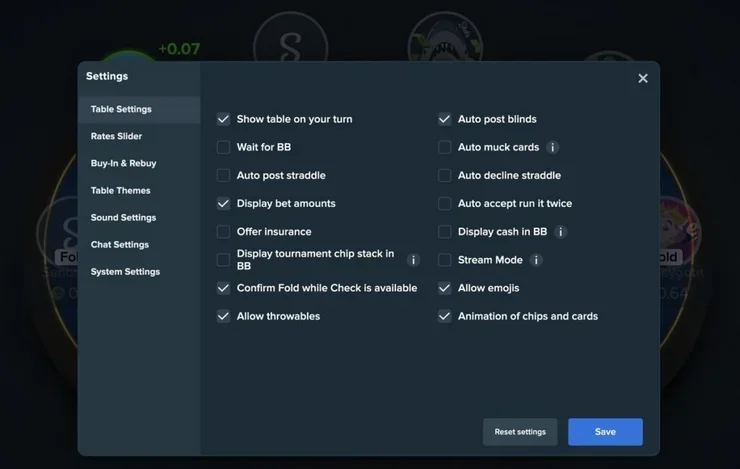Uncheck Show table on your turn
The image size is (740, 469).
pos(224,119)
